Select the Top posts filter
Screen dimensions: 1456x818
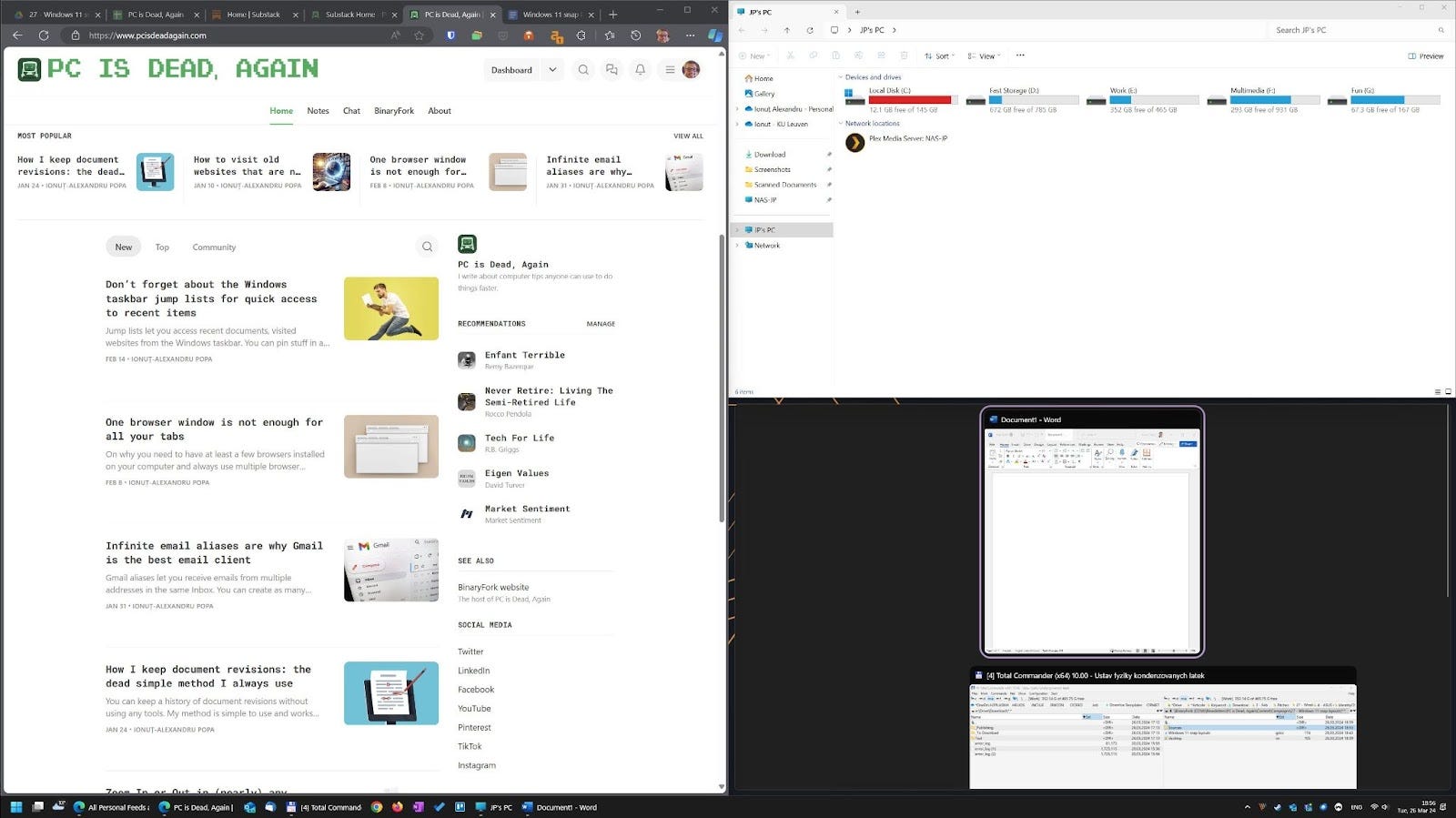[x=162, y=247]
